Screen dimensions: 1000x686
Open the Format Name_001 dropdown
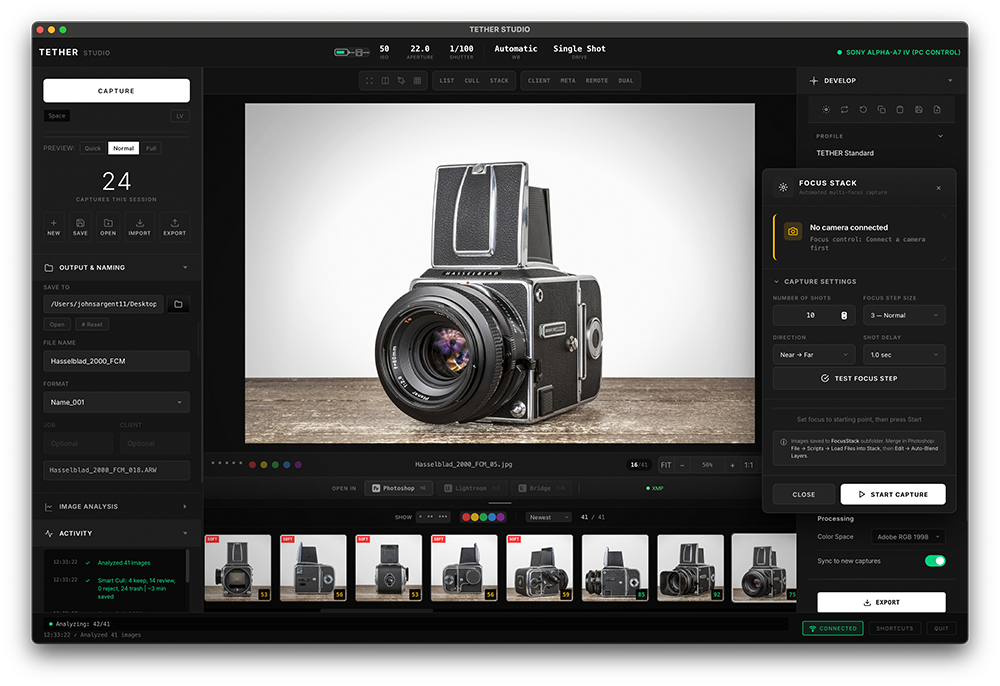pos(116,402)
